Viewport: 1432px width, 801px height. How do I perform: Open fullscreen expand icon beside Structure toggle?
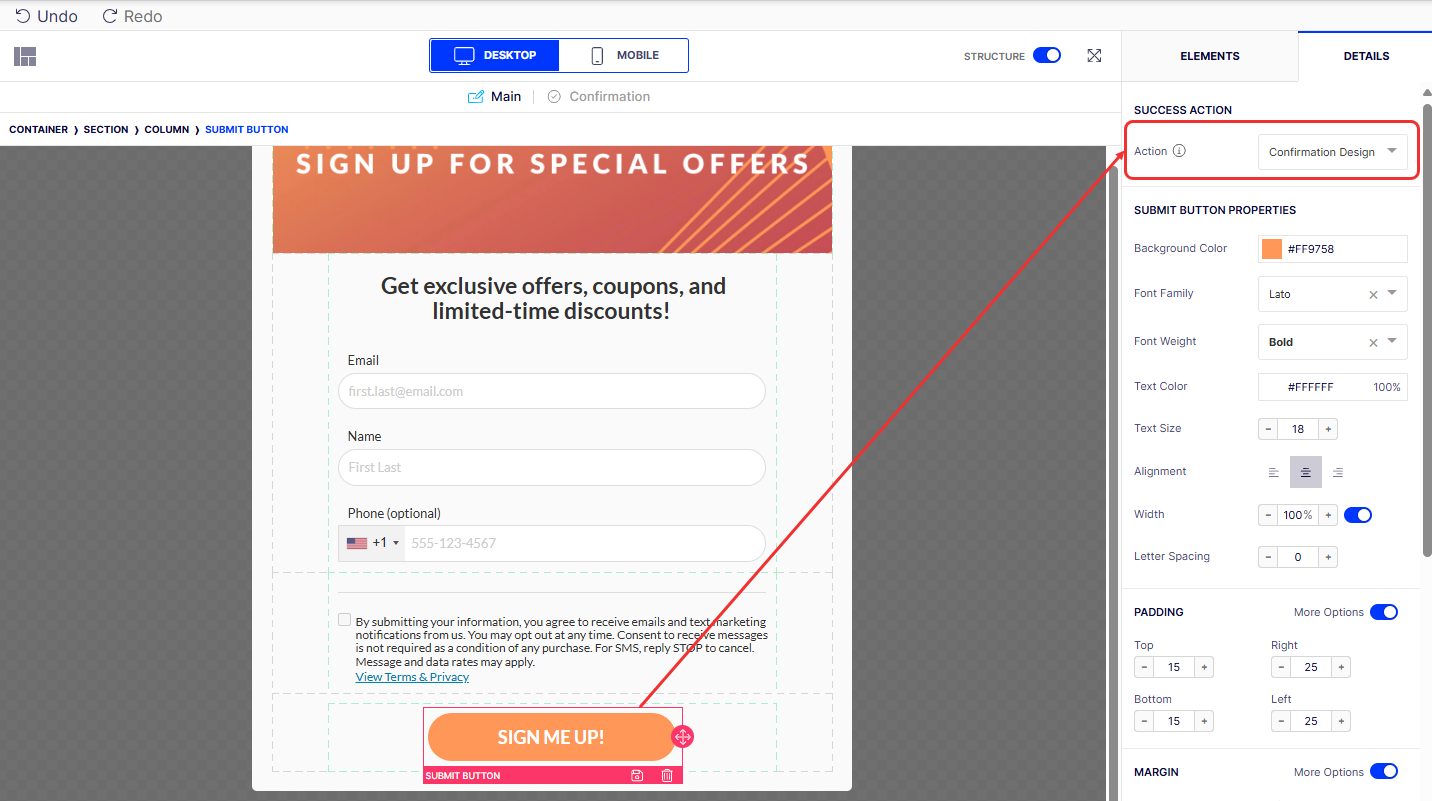pyautogui.click(x=1094, y=56)
